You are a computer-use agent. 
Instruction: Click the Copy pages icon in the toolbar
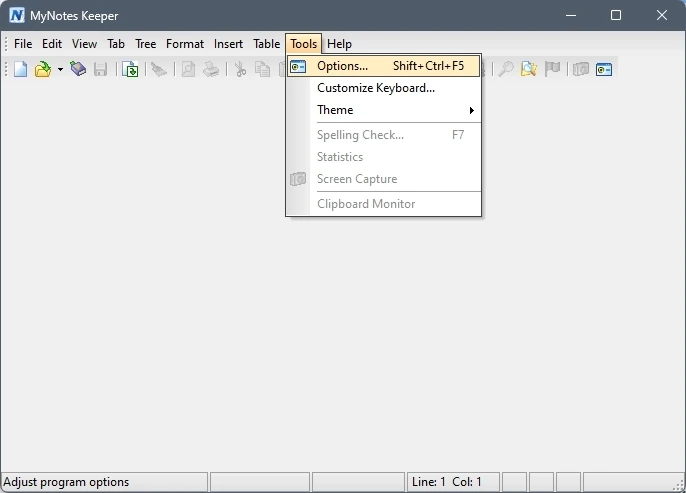[x=262, y=69]
